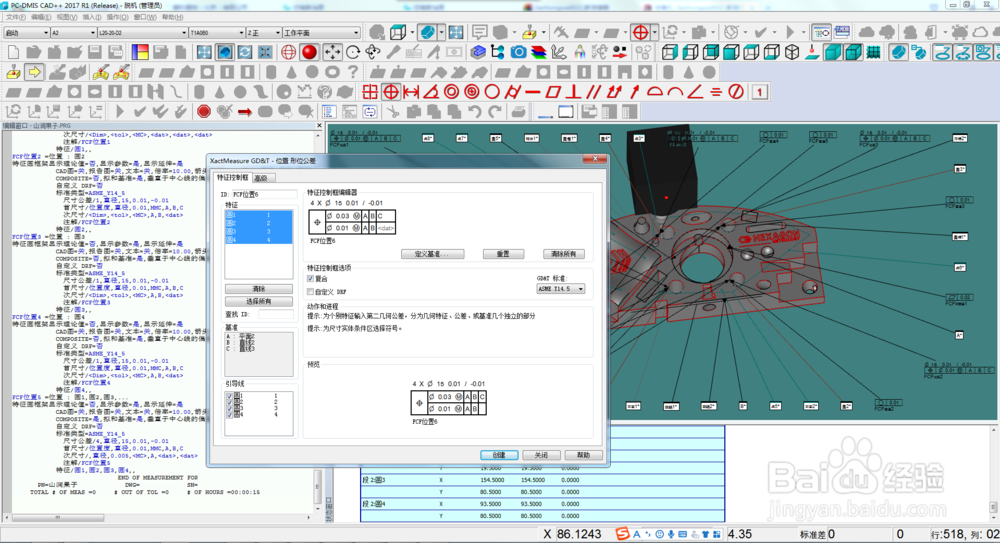Select the 特征控制框 tab
This screenshot has width=1000, height=543.
[232, 177]
